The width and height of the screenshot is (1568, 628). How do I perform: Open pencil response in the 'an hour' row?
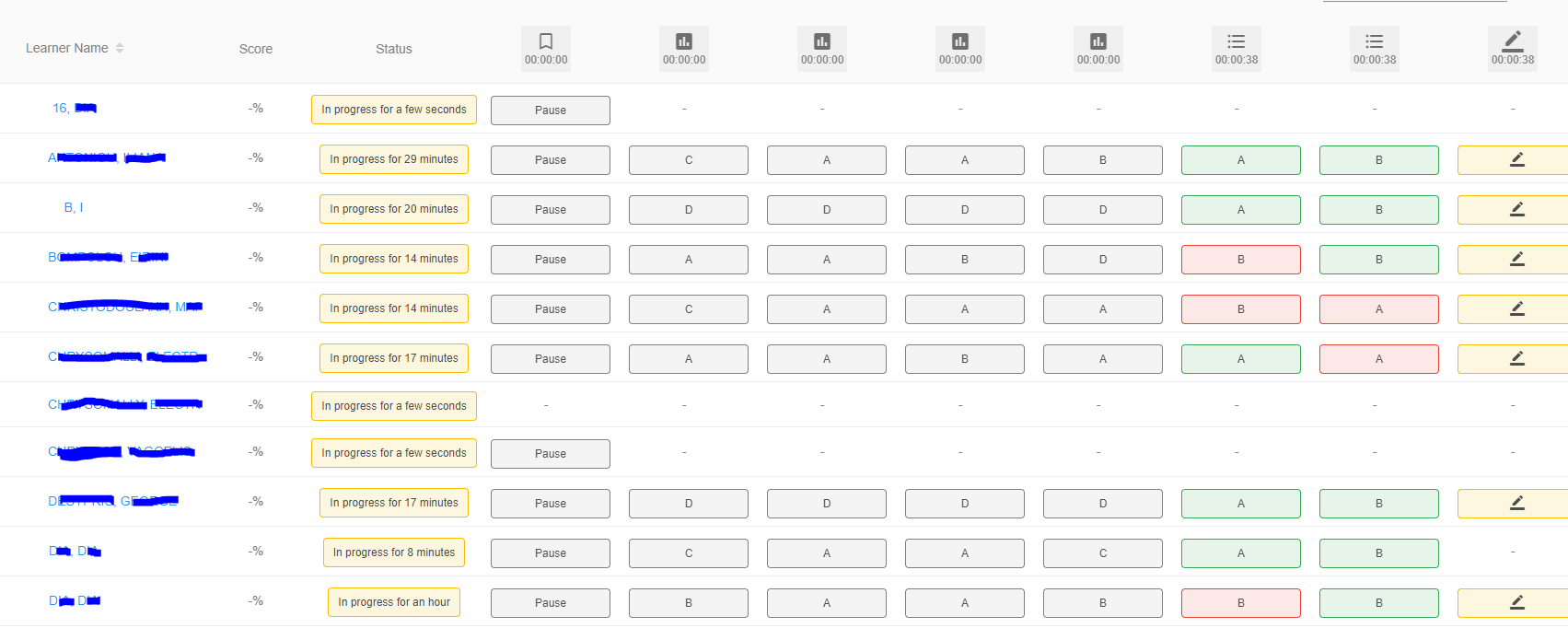coord(1516,603)
